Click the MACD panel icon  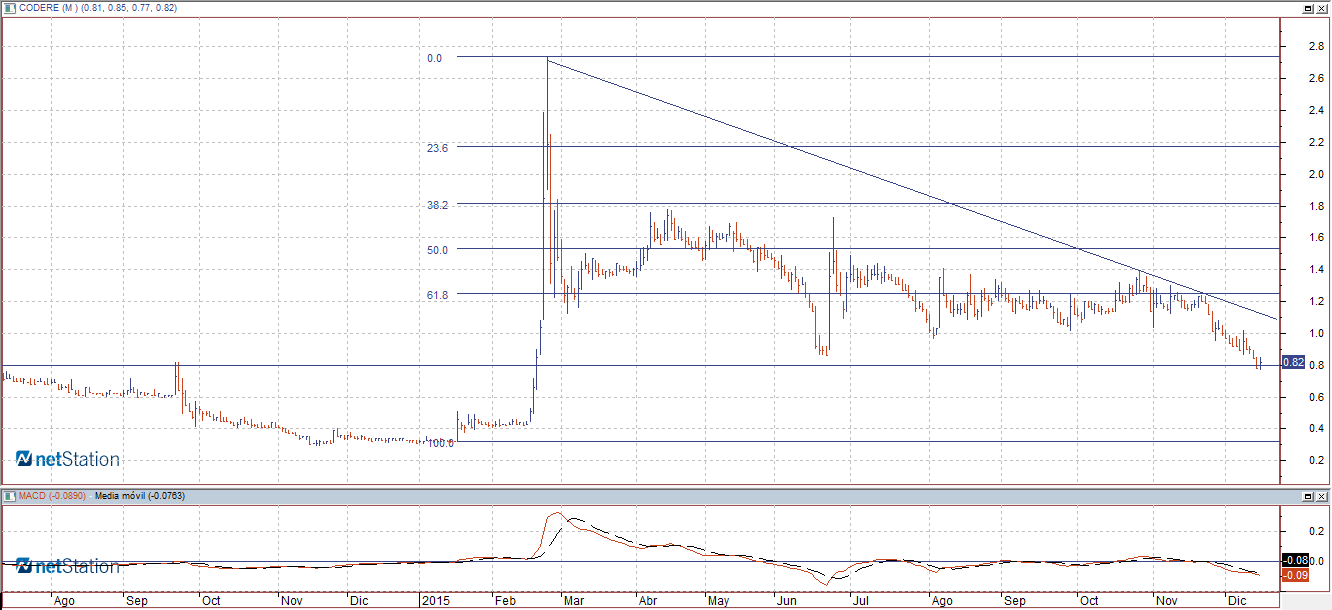tap(8, 496)
